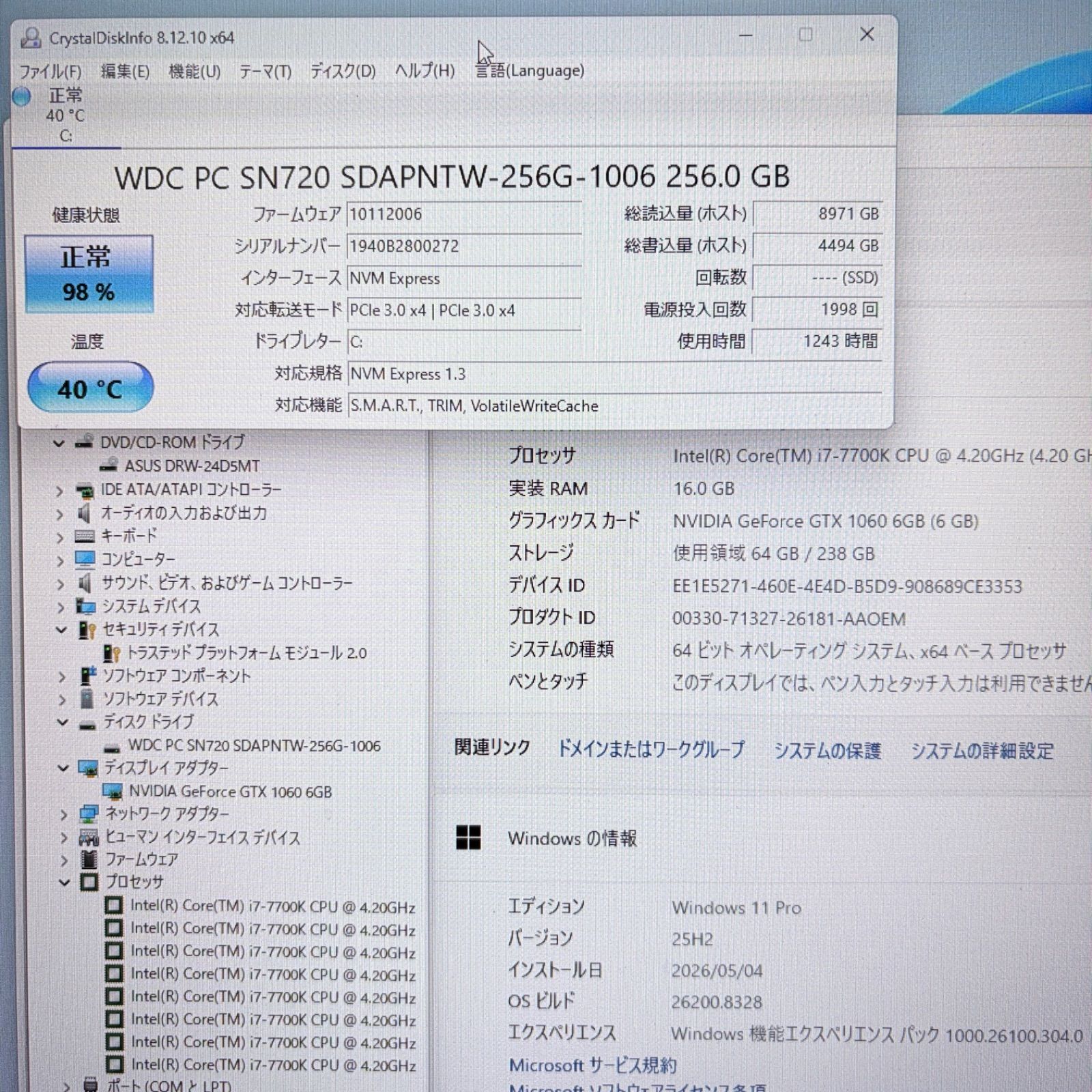The width and height of the screenshot is (1092, 1092).
Task: Click the 4494 GB total host writes value
Action: pos(817,246)
